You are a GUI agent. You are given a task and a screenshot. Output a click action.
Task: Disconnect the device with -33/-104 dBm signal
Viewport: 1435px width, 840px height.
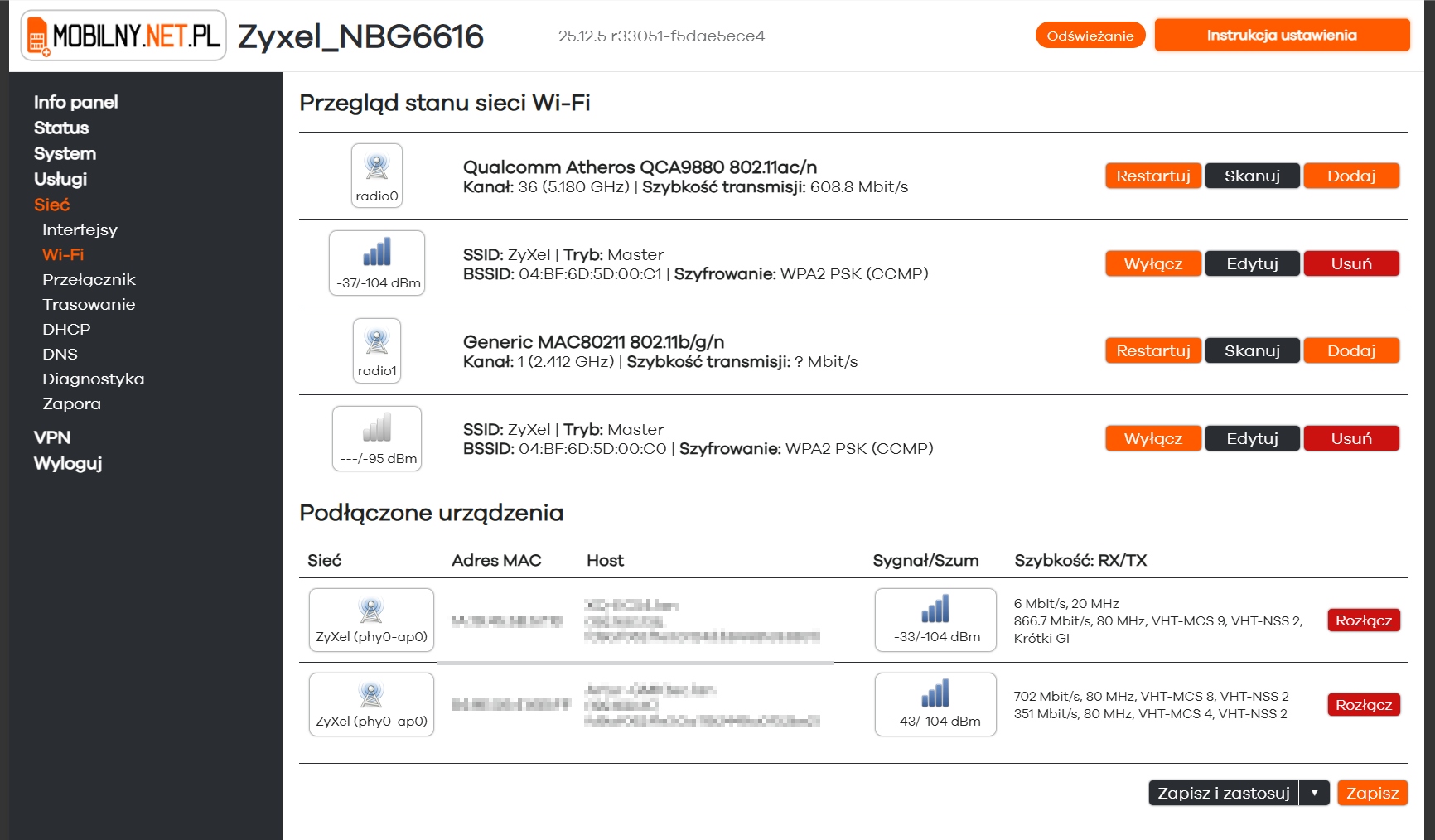[1364, 620]
